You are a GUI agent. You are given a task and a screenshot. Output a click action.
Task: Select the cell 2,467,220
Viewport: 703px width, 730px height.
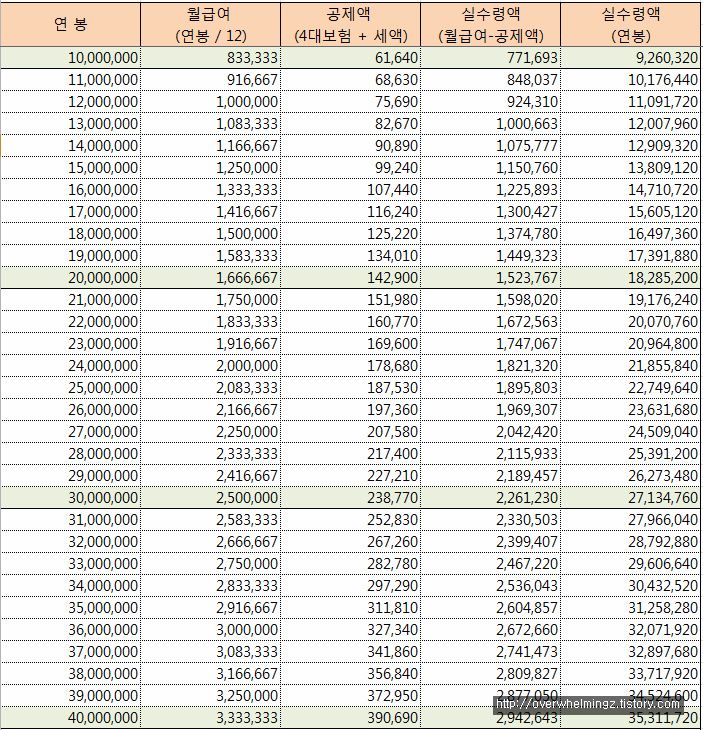(x=491, y=563)
